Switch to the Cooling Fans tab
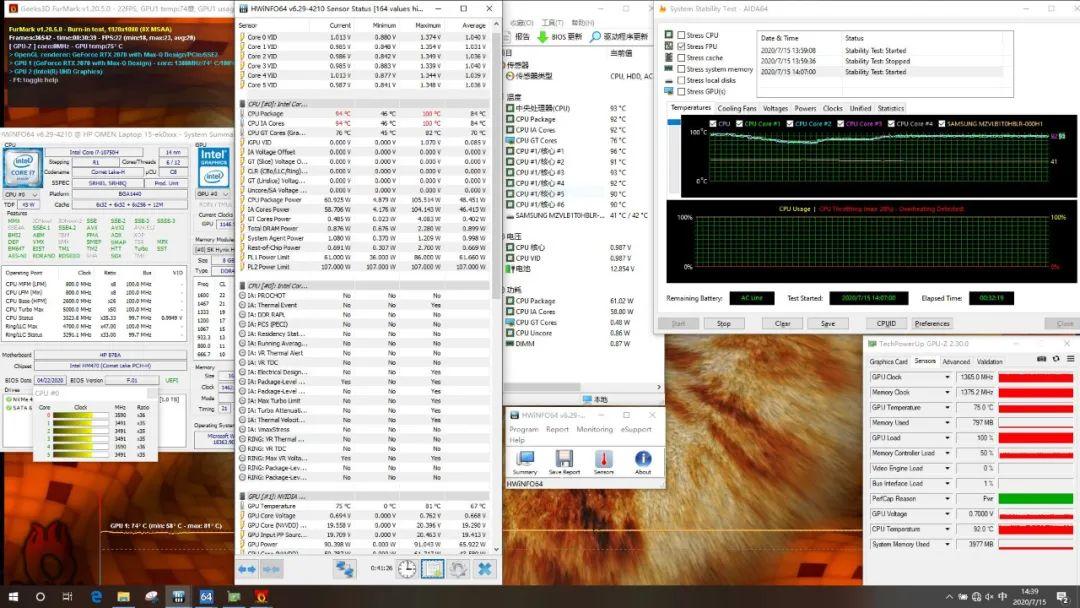 click(737, 108)
